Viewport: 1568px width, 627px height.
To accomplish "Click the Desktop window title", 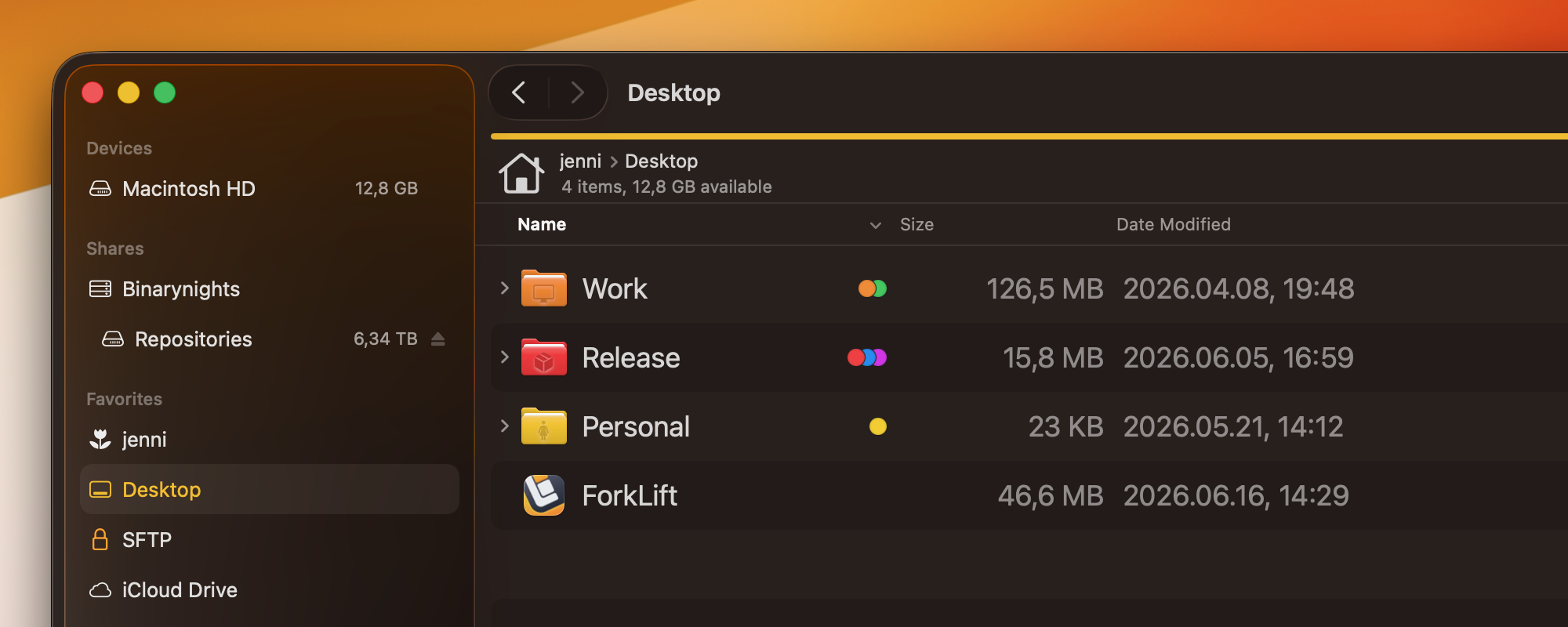I will [x=674, y=93].
